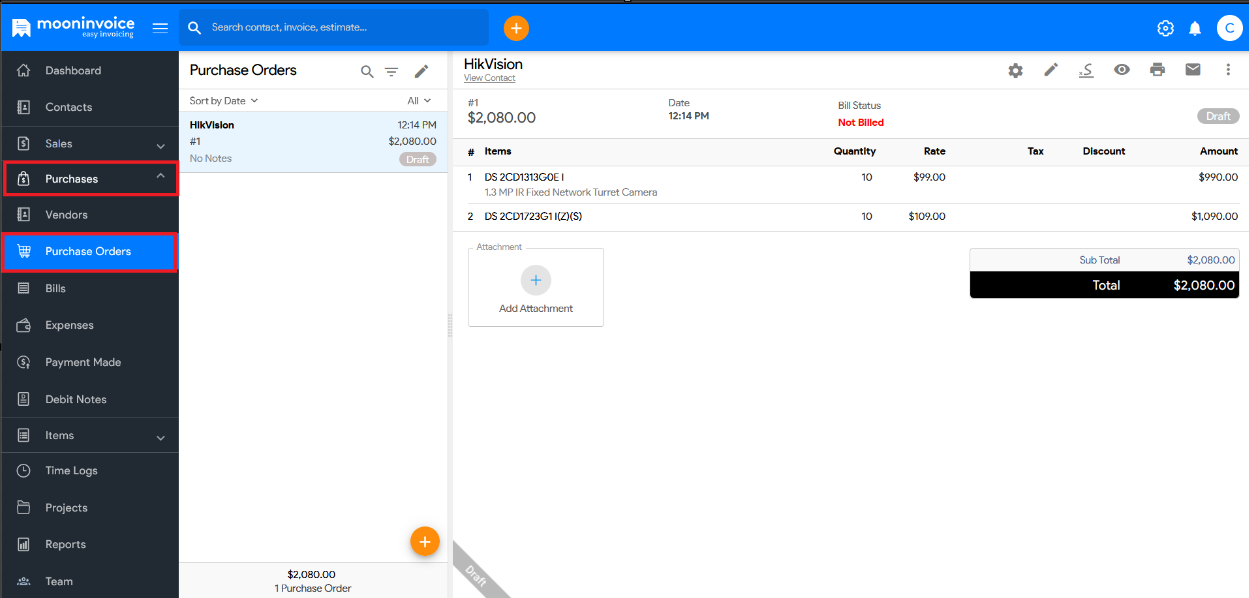Click the list edit pencil icon

pyautogui.click(x=422, y=71)
